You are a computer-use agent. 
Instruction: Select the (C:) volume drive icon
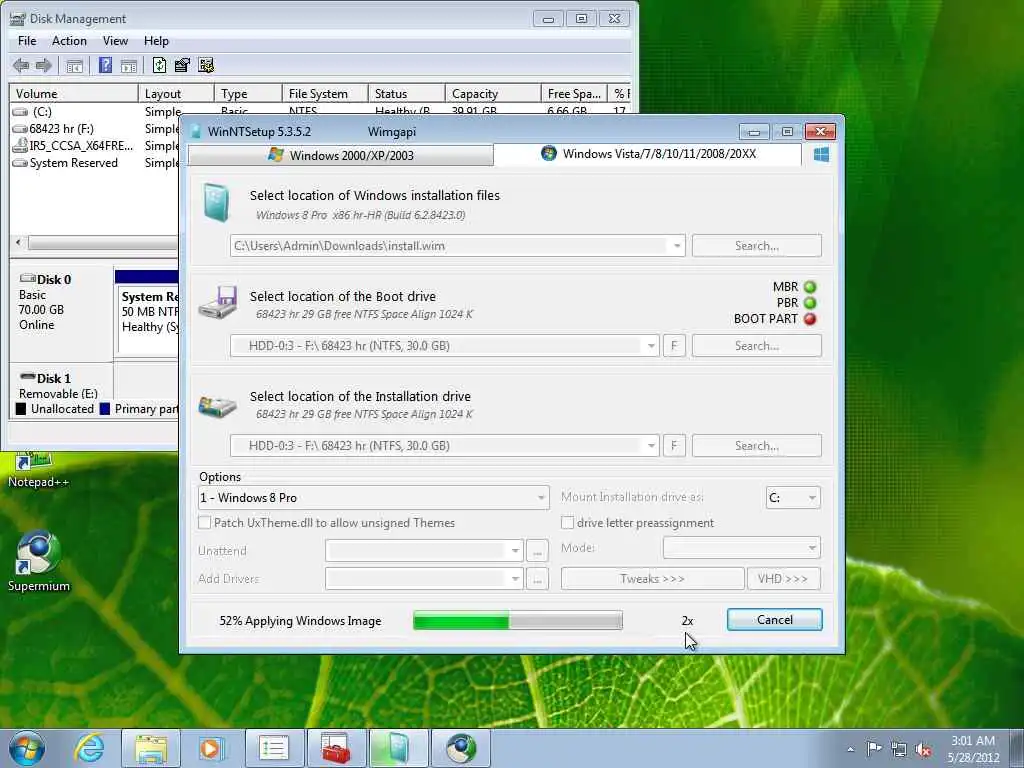[x=20, y=112]
